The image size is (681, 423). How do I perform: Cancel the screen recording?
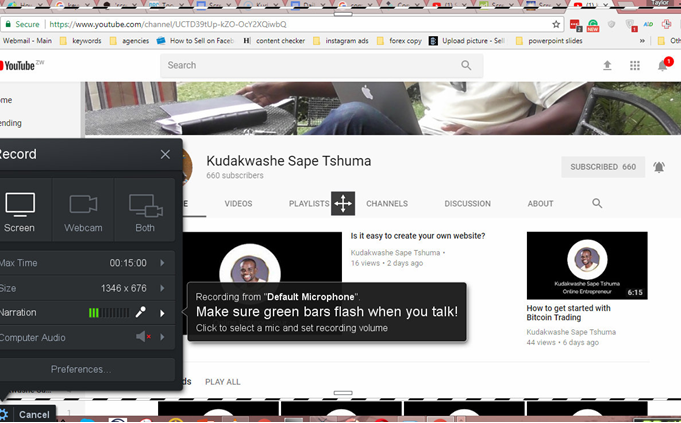pos(34,414)
